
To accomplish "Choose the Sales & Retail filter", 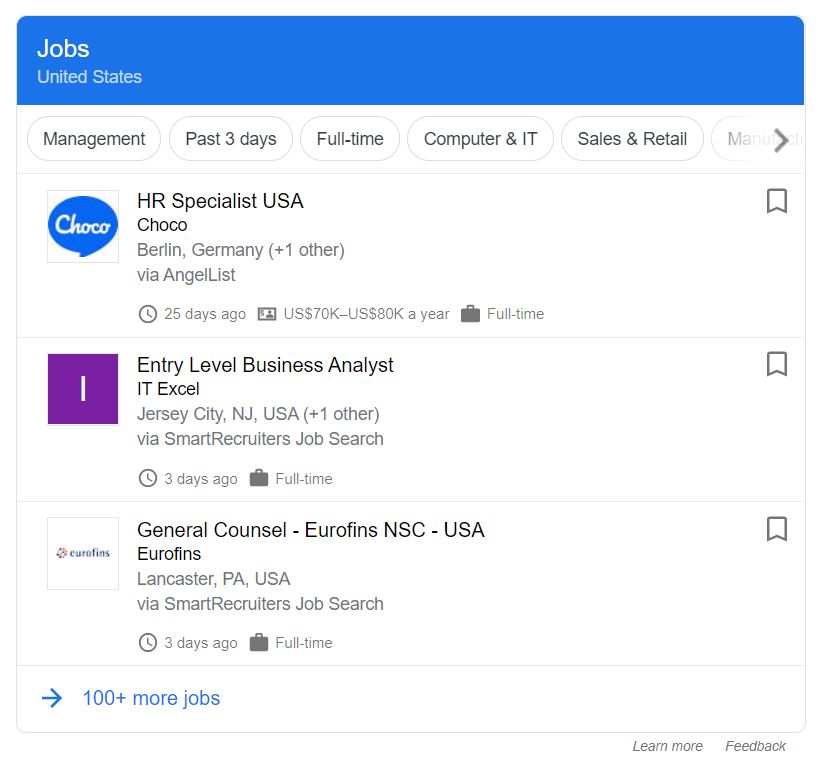I will pos(632,139).
